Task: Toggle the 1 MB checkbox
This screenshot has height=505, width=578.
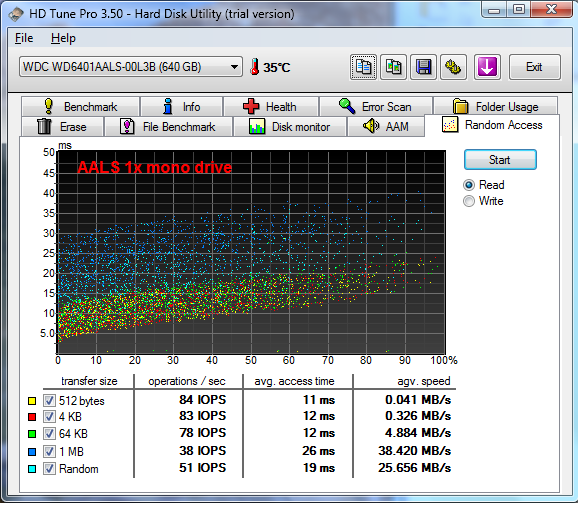Action: 49,451
